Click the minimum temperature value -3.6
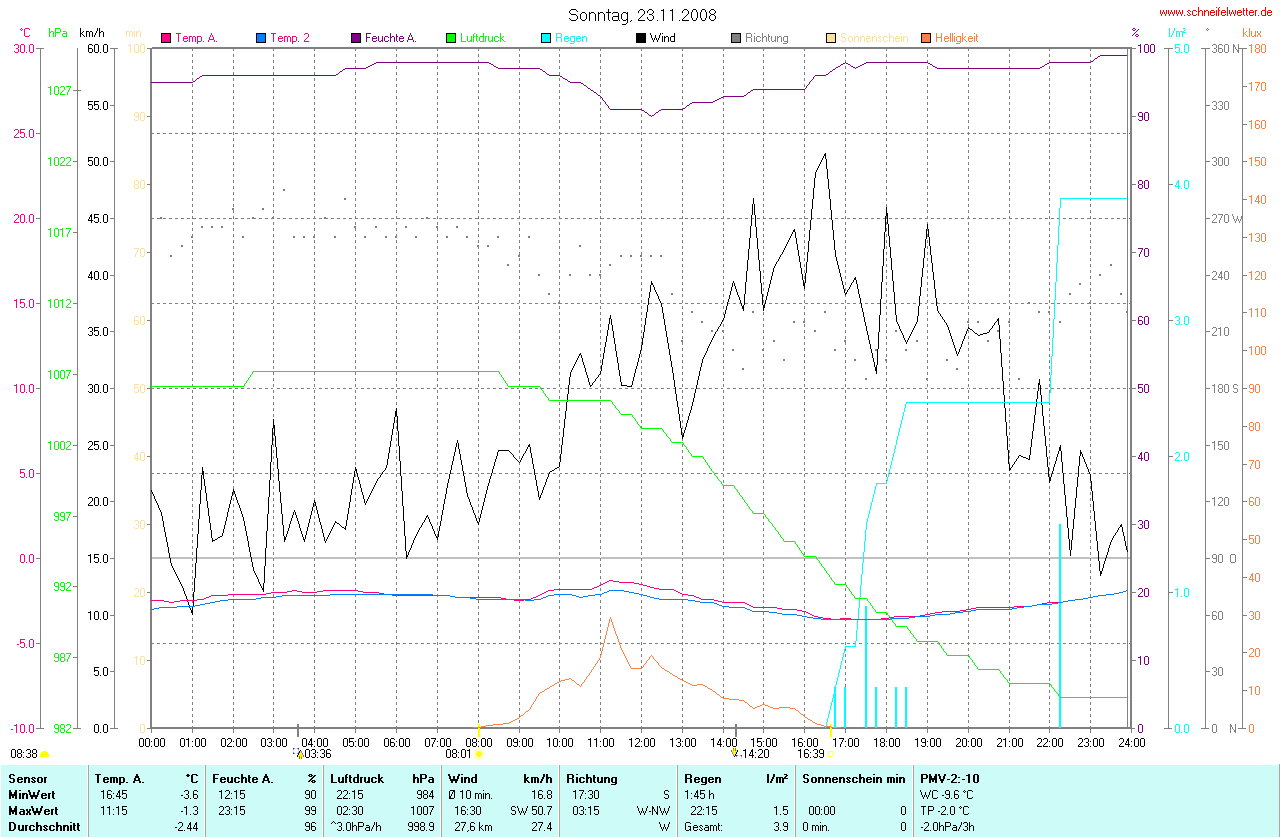 [x=189, y=794]
